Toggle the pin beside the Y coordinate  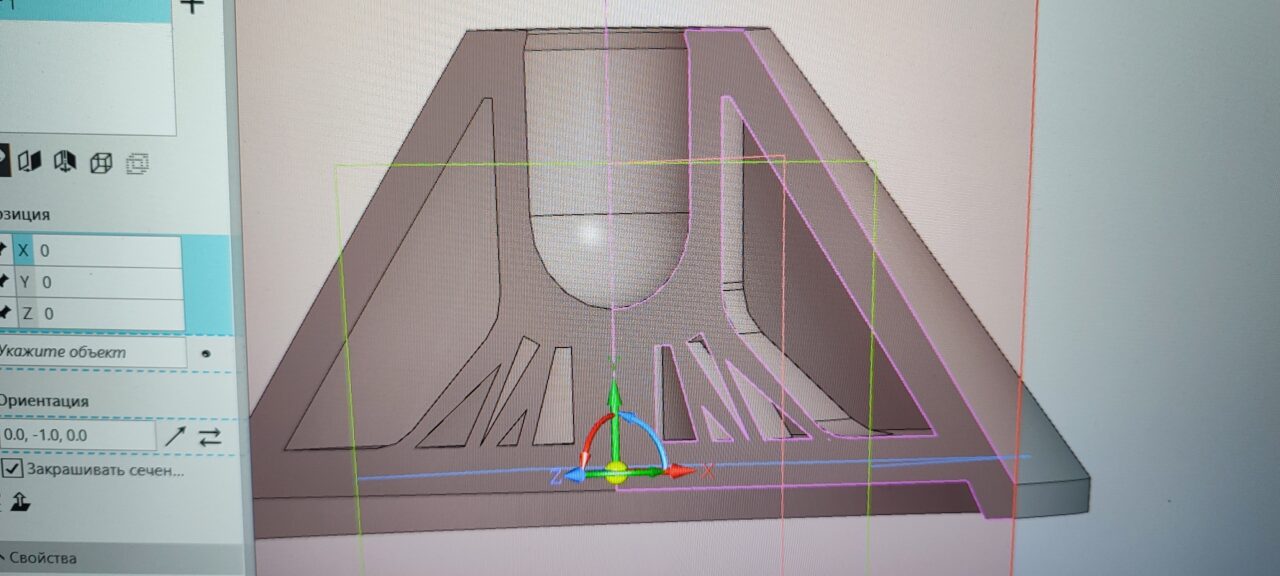click(x=4, y=282)
